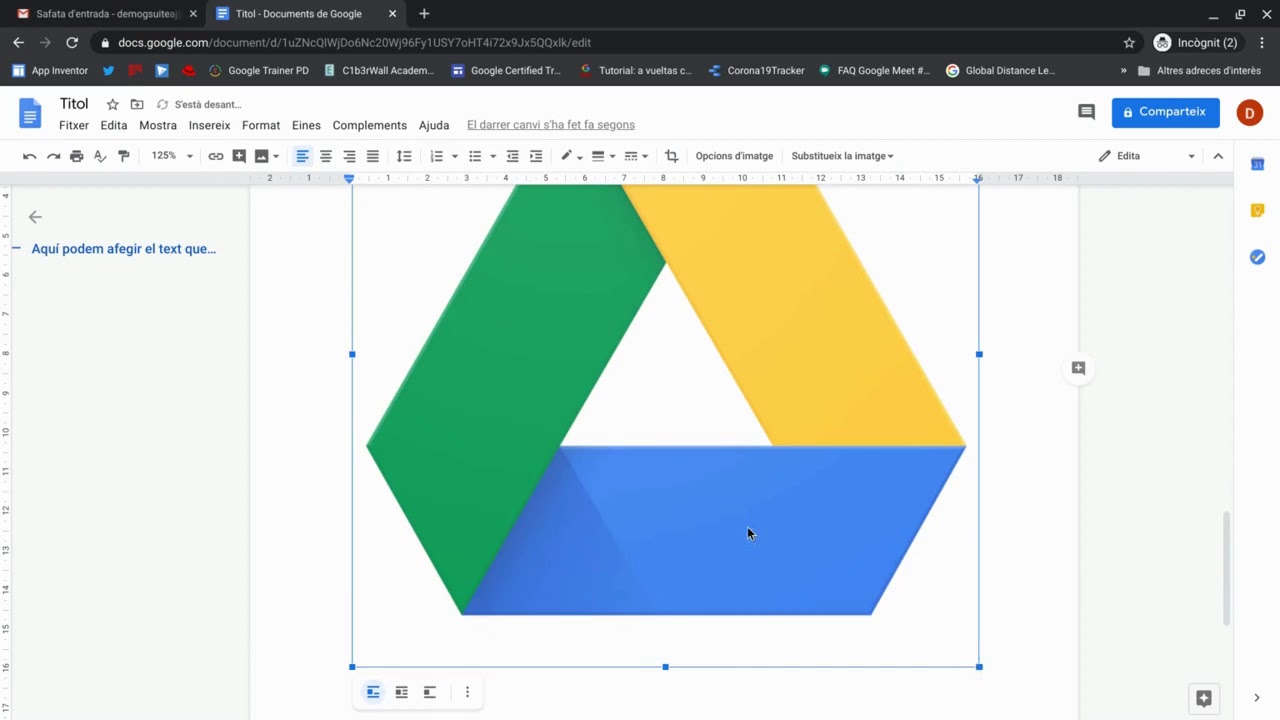Open the Fitxer menu
The width and height of the screenshot is (1280, 720).
click(x=74, y=125)
